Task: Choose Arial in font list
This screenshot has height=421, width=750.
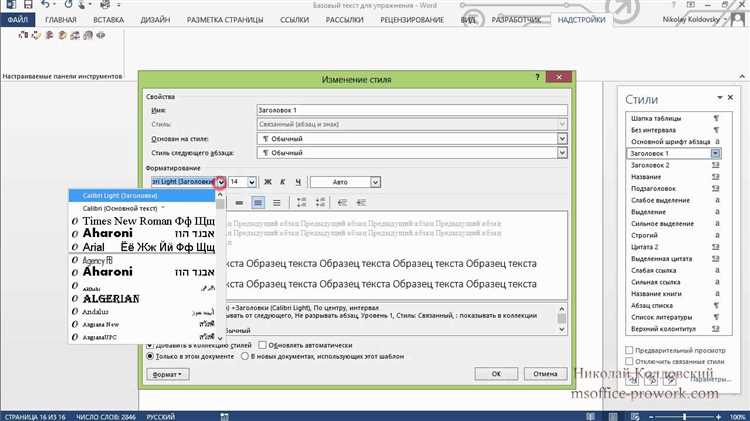Action: tap(143, 247)
